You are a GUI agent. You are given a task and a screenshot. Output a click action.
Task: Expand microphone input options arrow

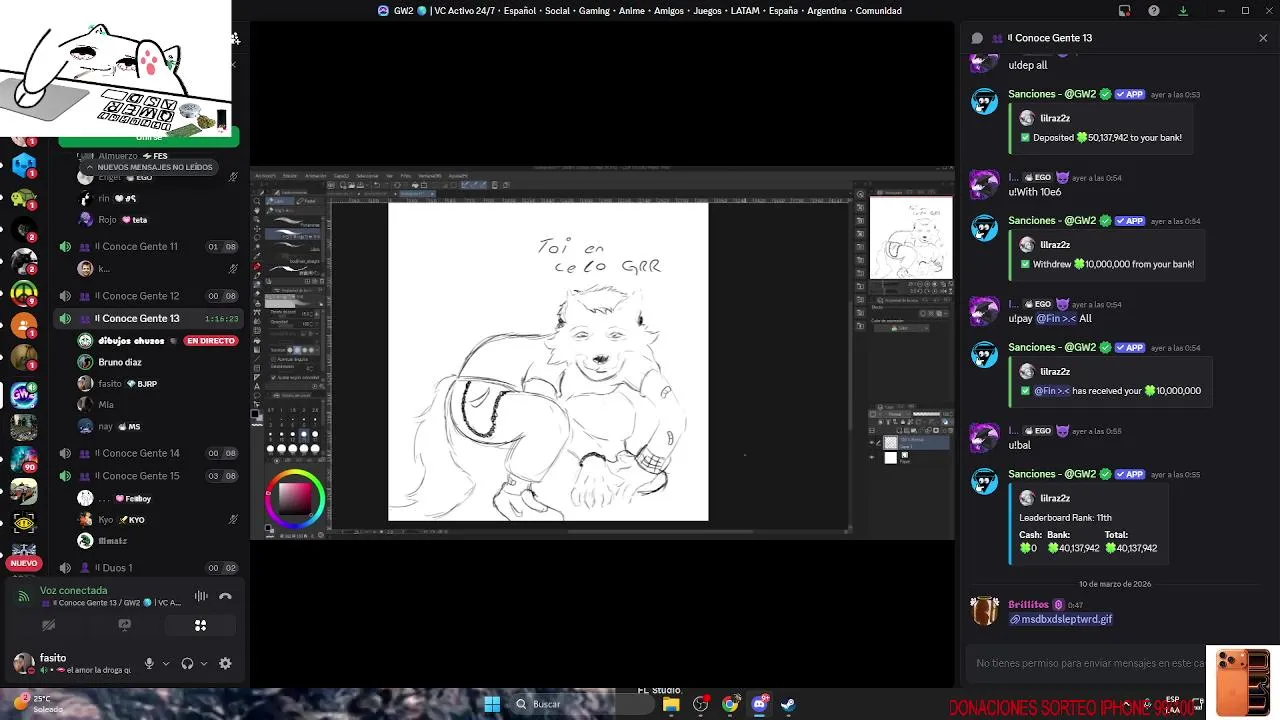pos(166,663)
